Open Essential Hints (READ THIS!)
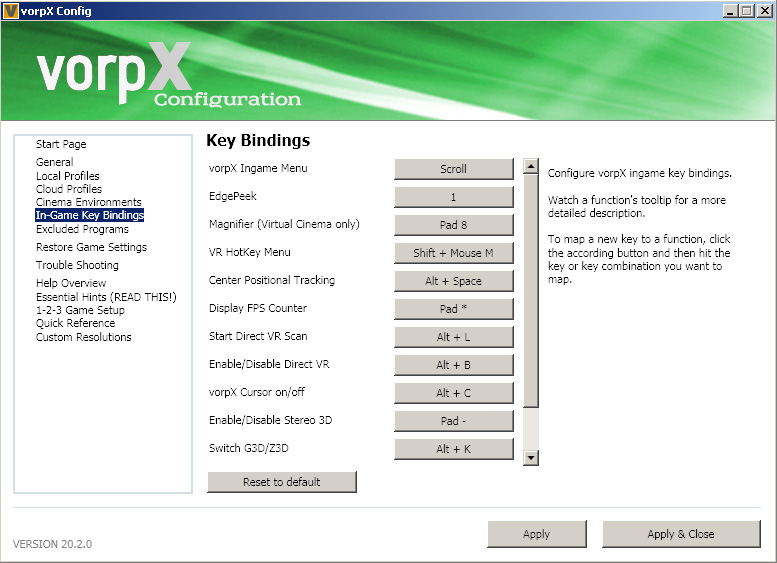 point(106,297)
